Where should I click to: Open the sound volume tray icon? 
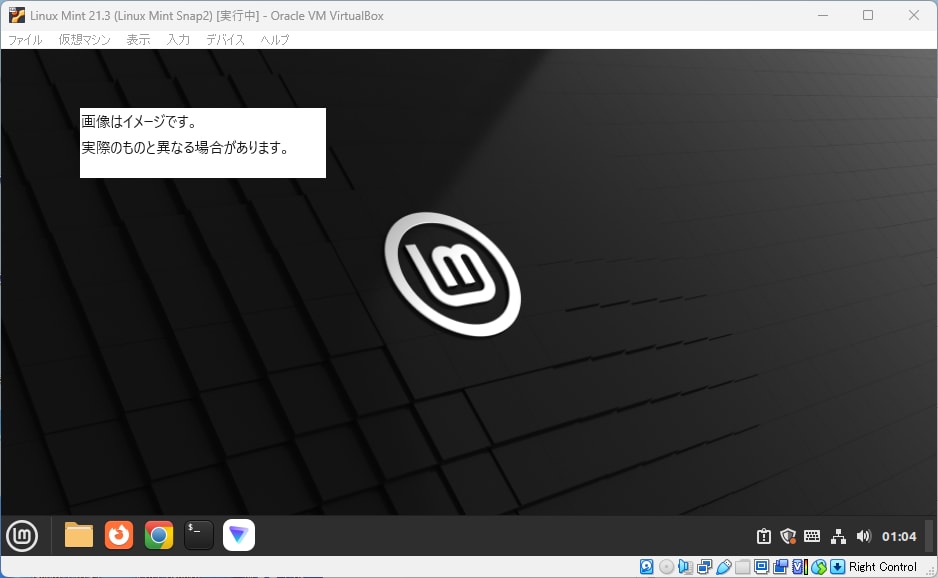863,537
